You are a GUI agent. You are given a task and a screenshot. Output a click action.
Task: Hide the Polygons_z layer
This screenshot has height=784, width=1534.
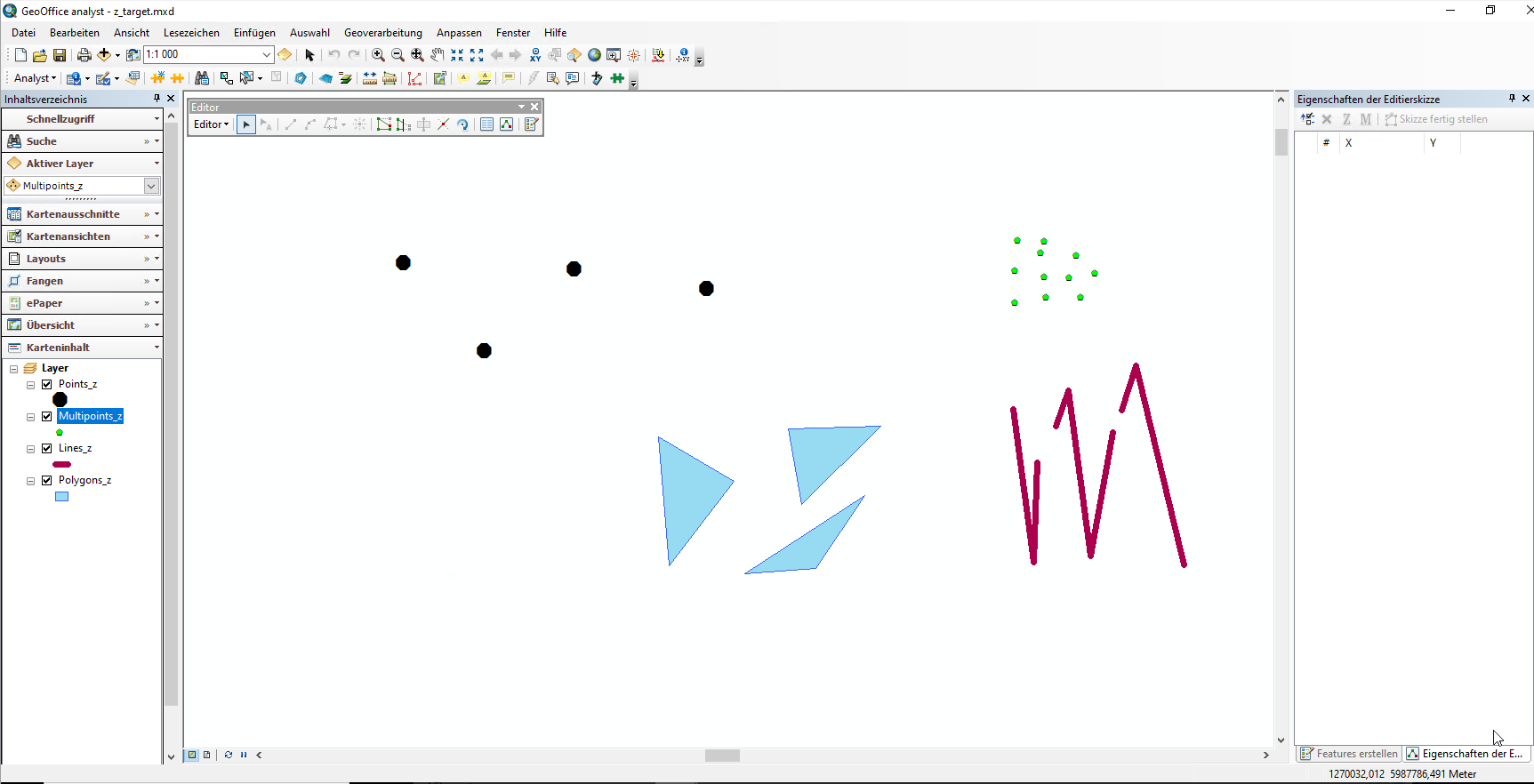coord(47,480)
